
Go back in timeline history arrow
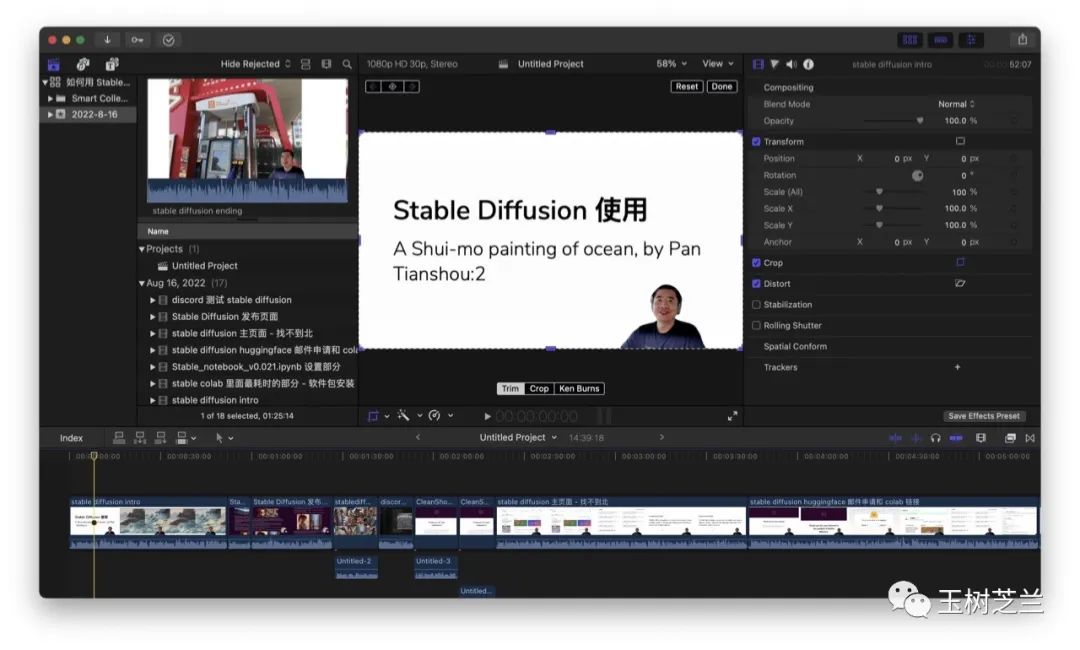[x=417, y=437]
